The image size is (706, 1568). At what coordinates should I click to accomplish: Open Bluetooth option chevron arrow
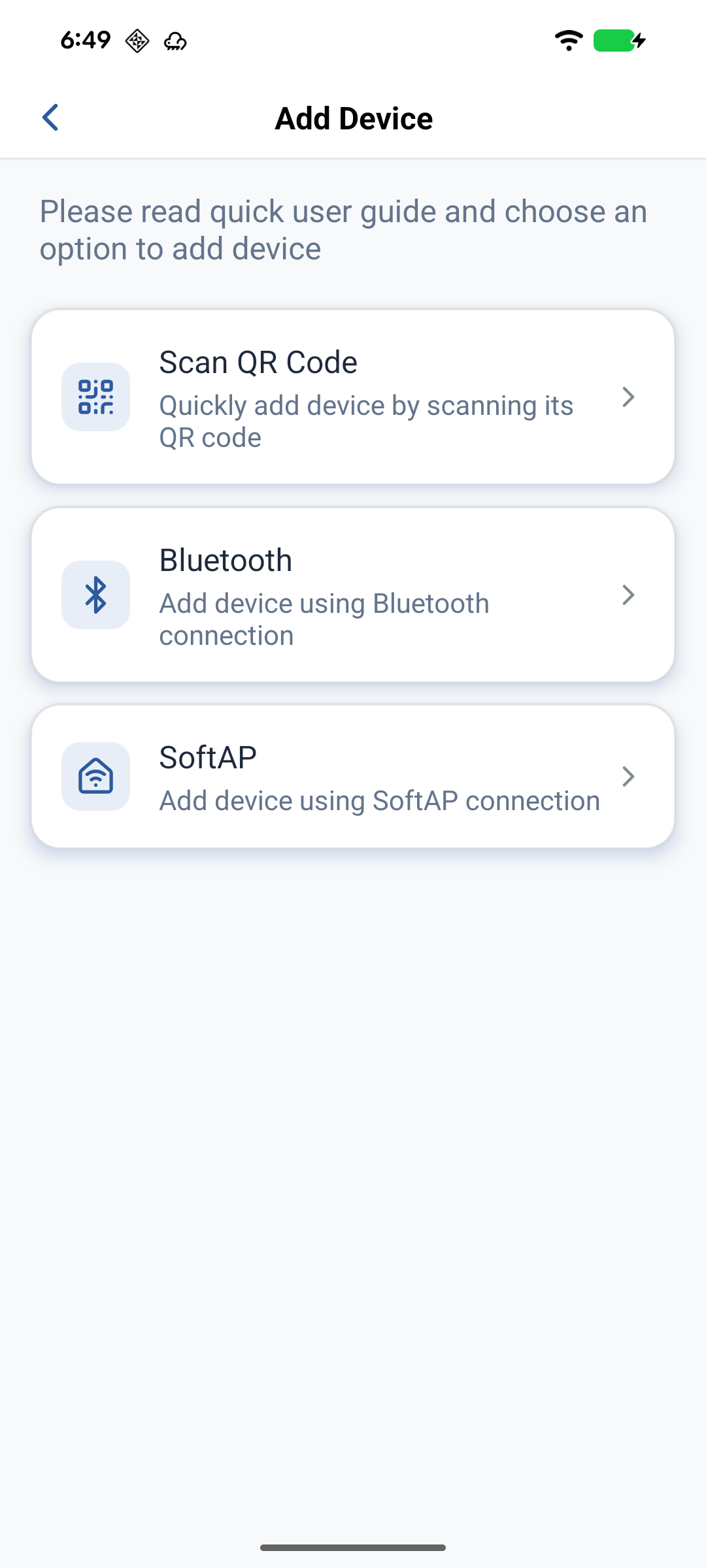point(628,595)
